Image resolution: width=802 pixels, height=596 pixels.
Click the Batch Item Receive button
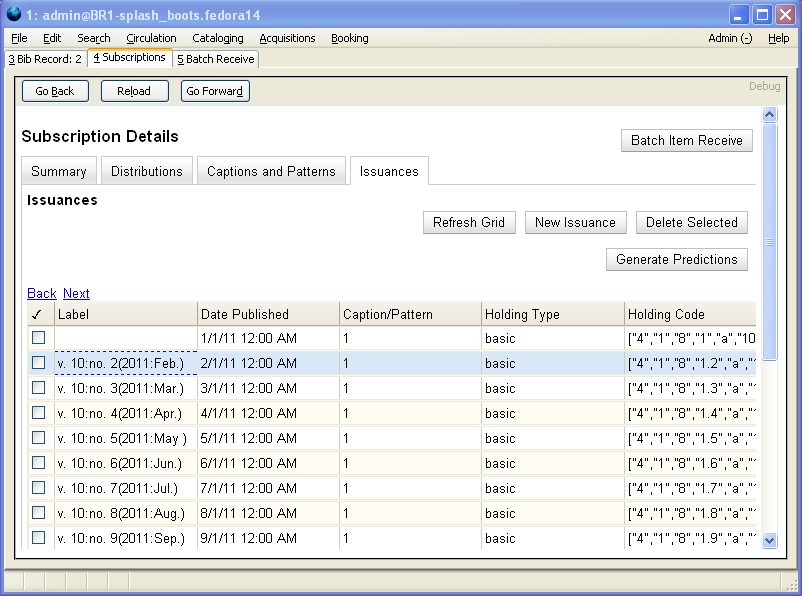coord(686,140)
